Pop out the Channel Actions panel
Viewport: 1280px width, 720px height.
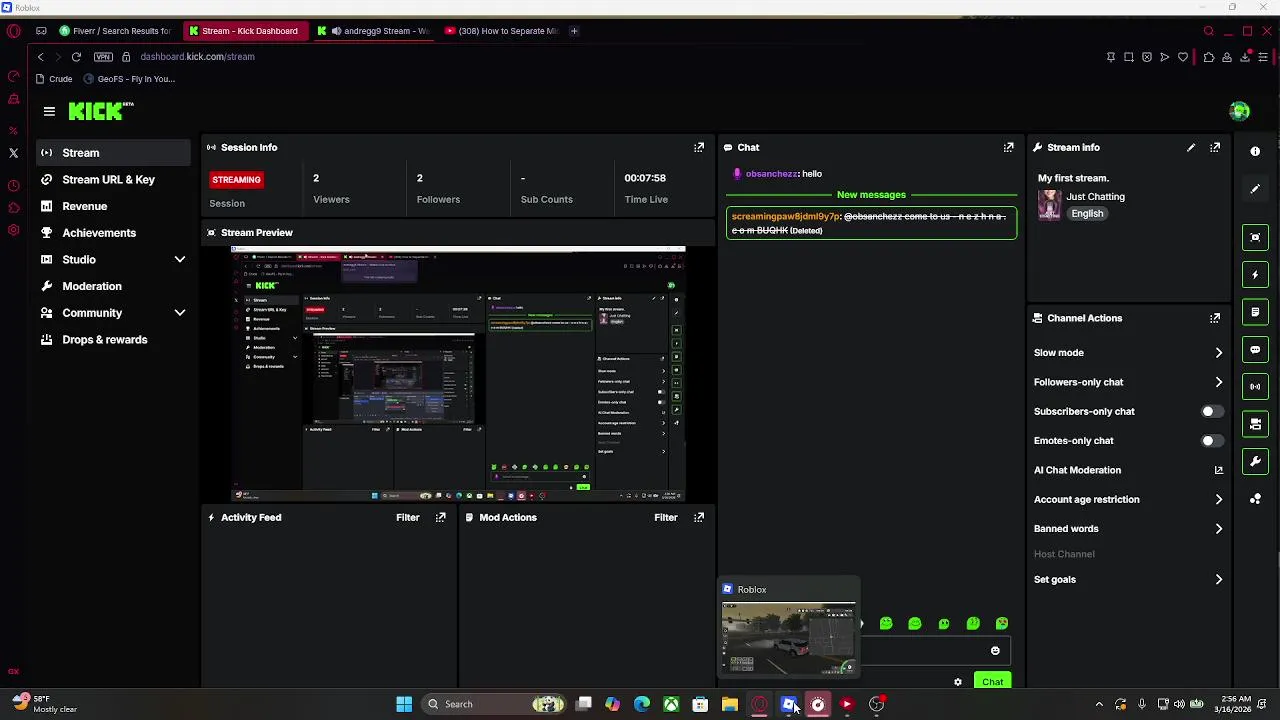point(1215,318)
